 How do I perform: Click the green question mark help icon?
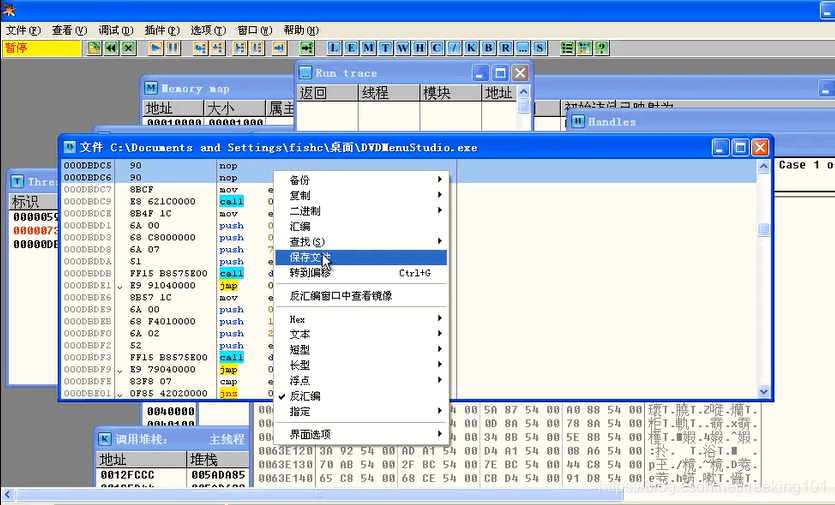[x=602, y=48]
